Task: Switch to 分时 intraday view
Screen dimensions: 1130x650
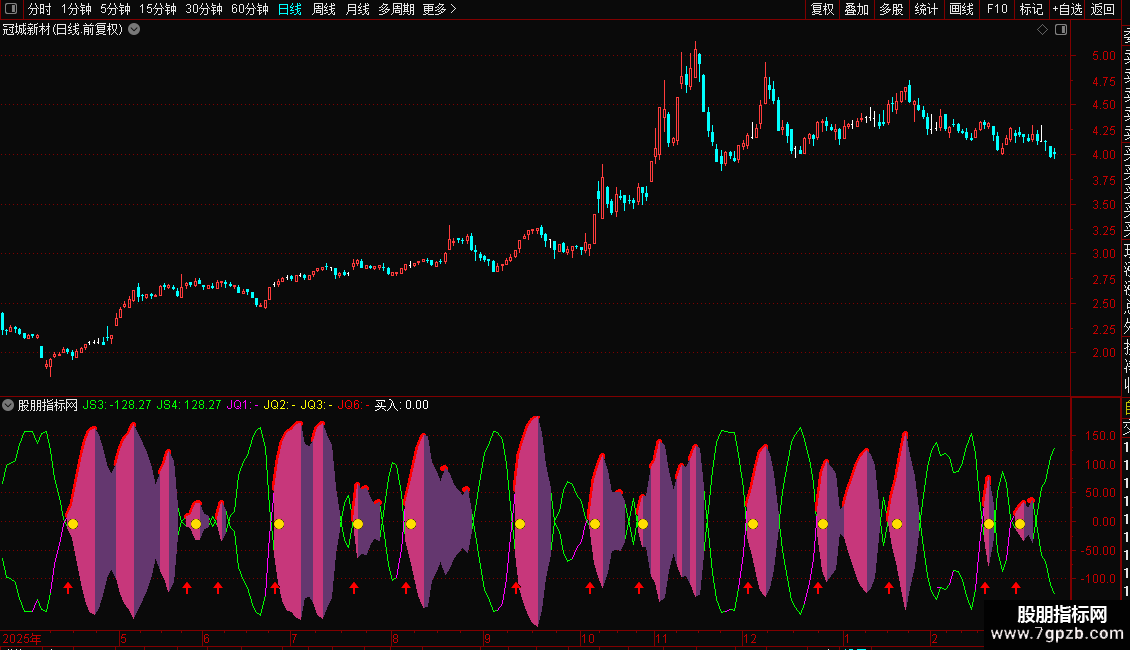Action: coord(40,9)
